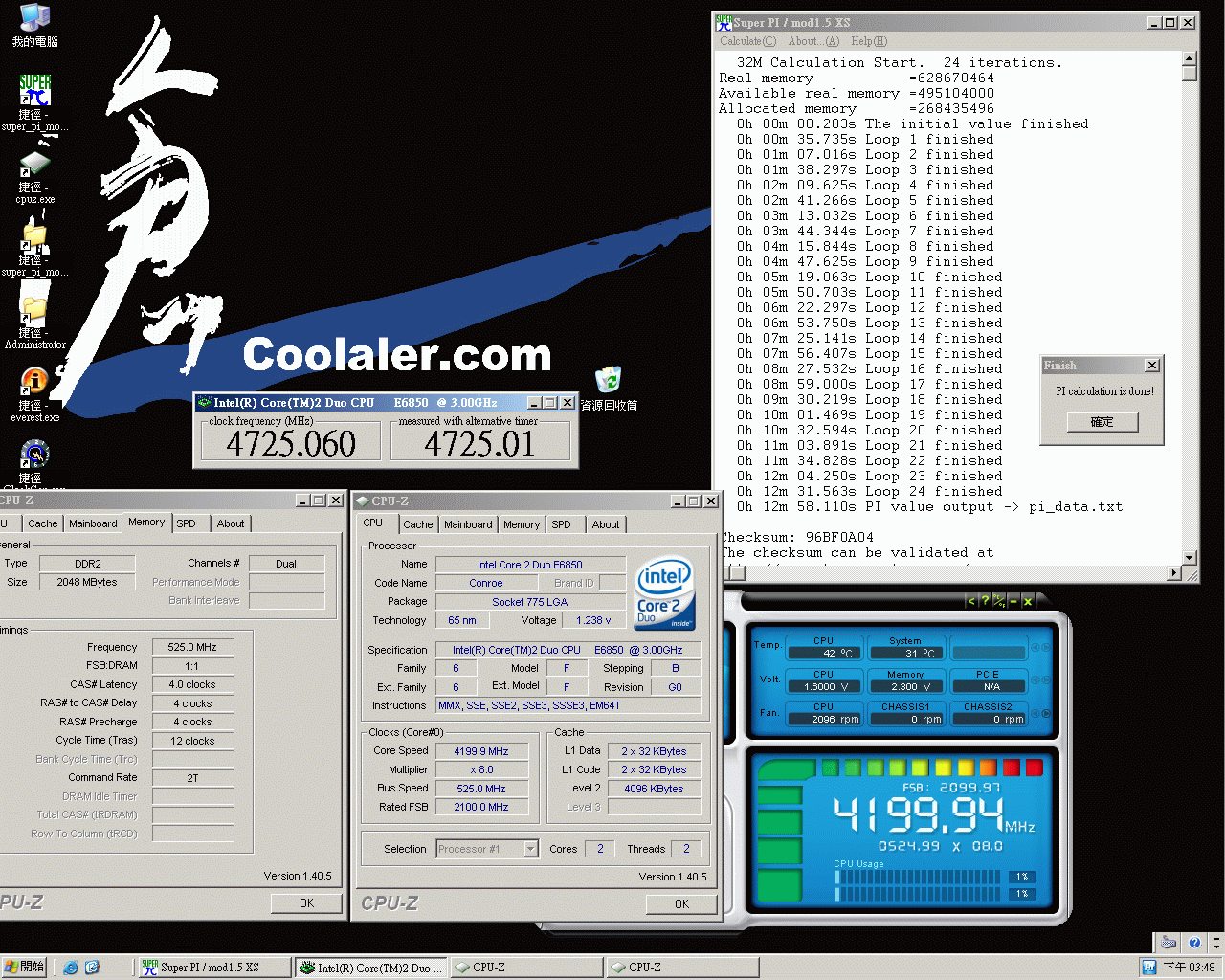This screenshot has height=980, width=1225.
Task: Minimize the monitor gadget with its dash icon
Action: point(1013,601)
